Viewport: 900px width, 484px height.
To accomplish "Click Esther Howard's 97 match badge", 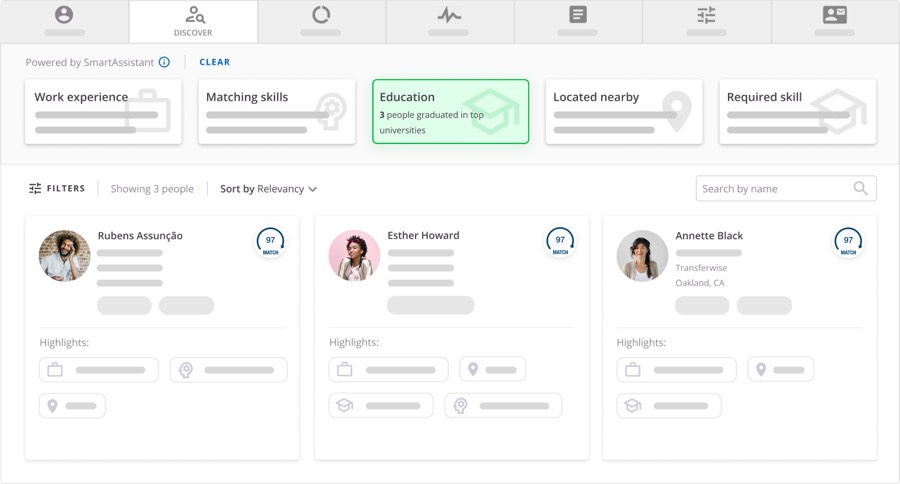I will click(x=560, y=242).
